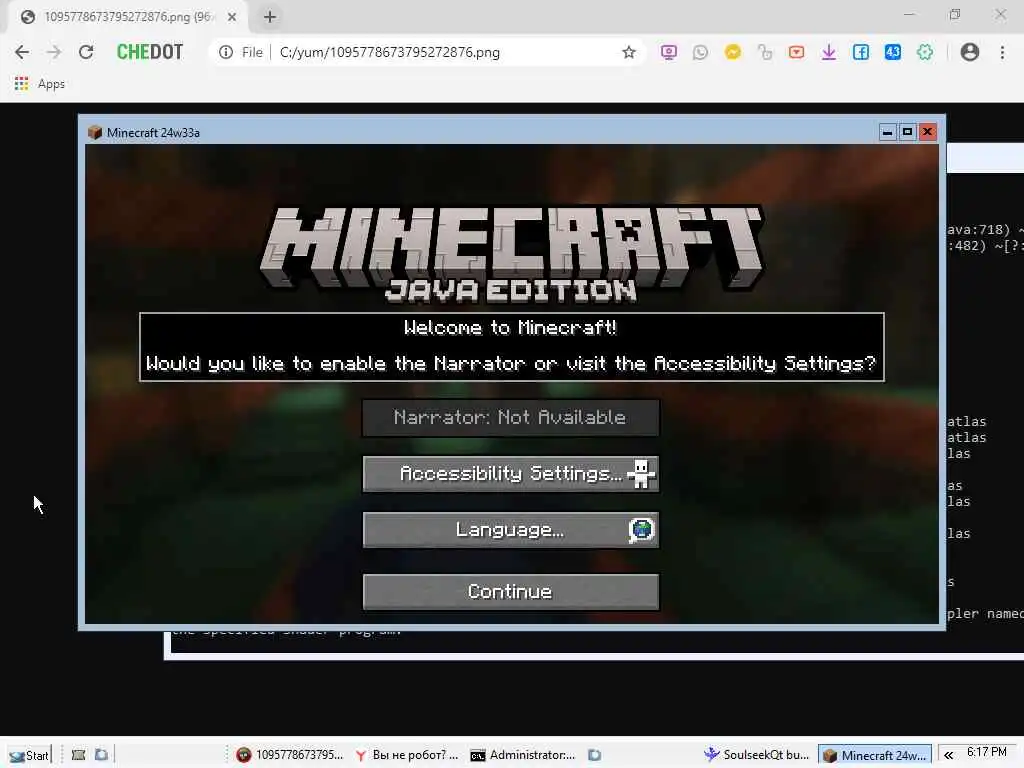The width and height of the screenshot is (1024, 768).
Task: Click the CHEDOT logo button
Action: [150, 52]
